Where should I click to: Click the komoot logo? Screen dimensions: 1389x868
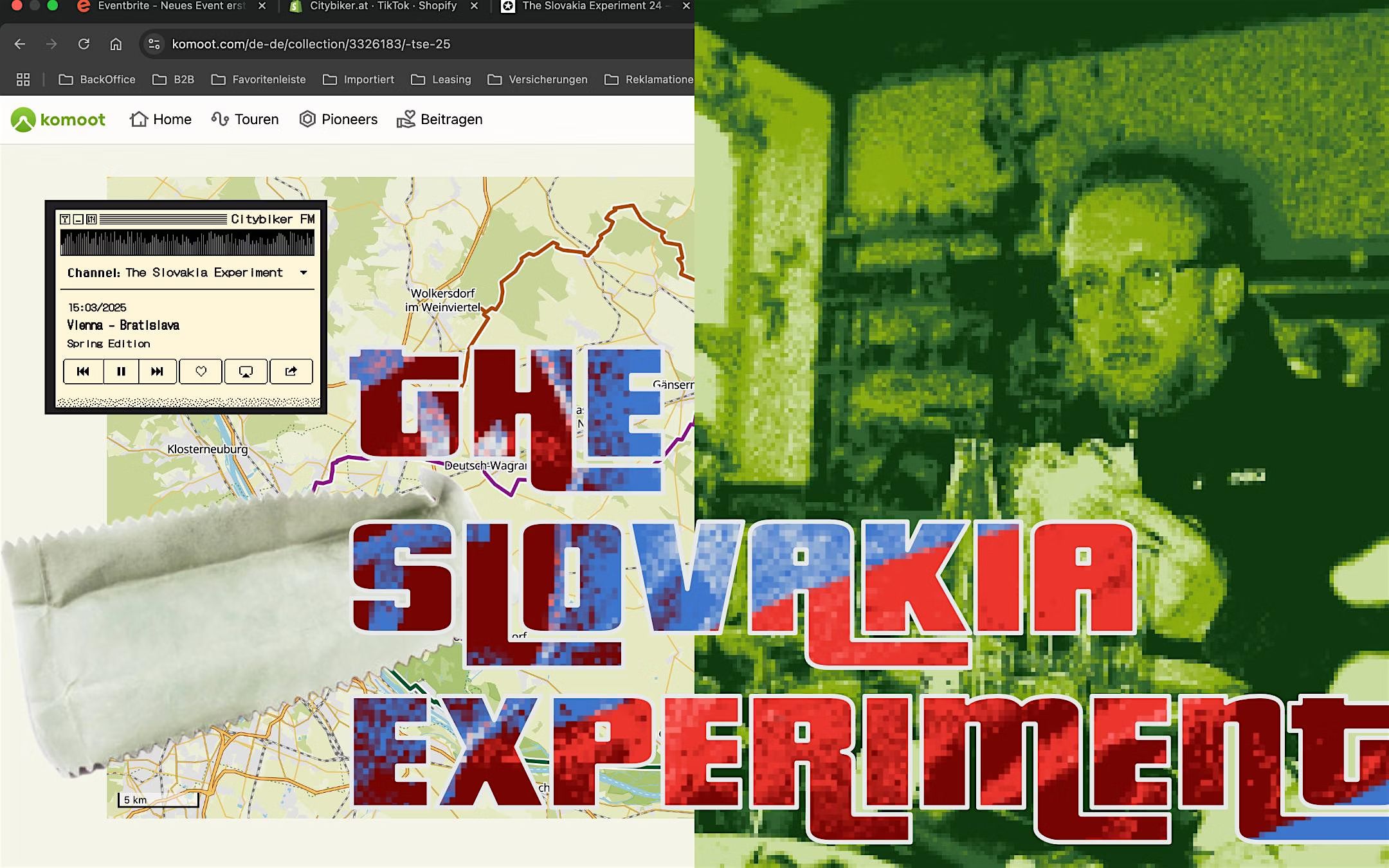(x=58, y=120)
